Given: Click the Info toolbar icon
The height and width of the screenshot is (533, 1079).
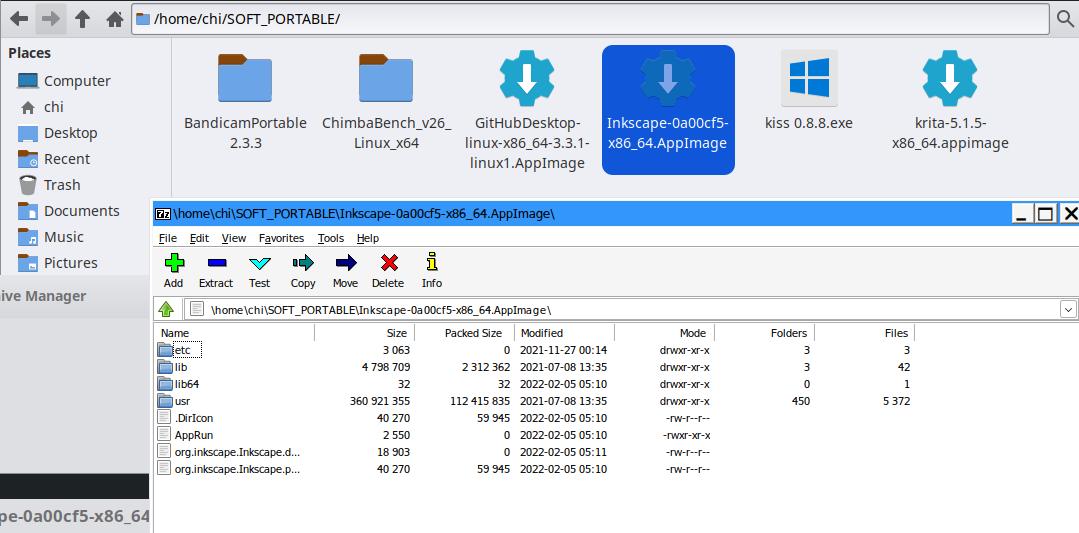Looking at the screenshot, I should pyautogui.click(x=432, y=262).
